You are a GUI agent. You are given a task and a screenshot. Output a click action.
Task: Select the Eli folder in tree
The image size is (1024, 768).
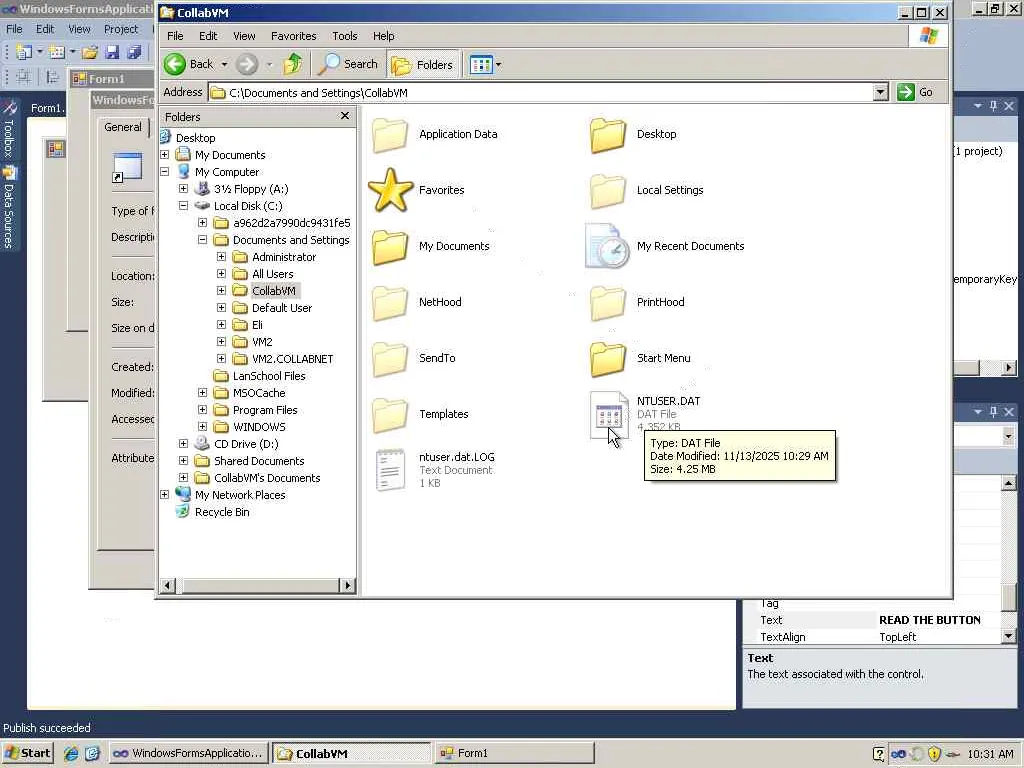(257, 325)
